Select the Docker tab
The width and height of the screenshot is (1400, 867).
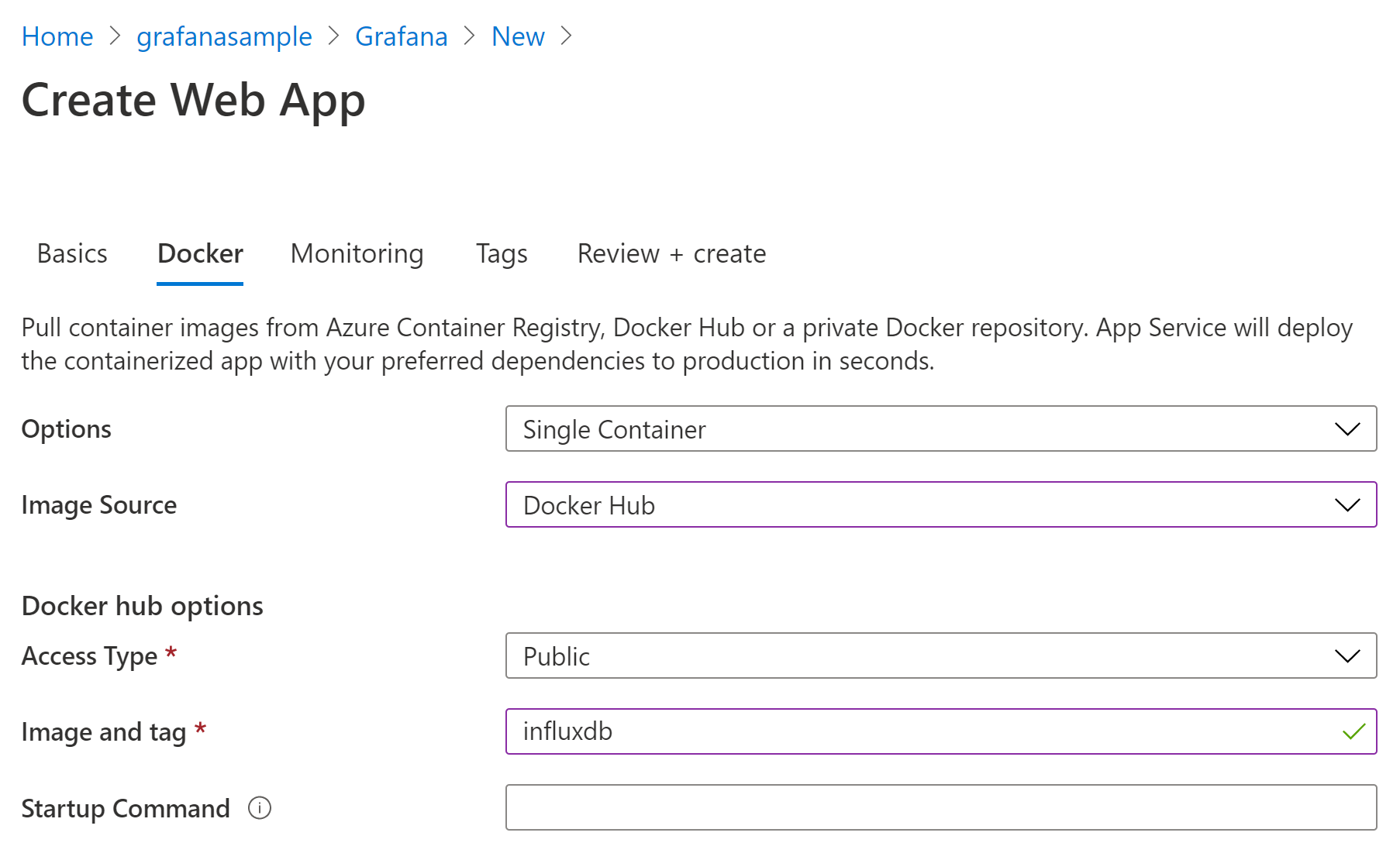(200, 253)
